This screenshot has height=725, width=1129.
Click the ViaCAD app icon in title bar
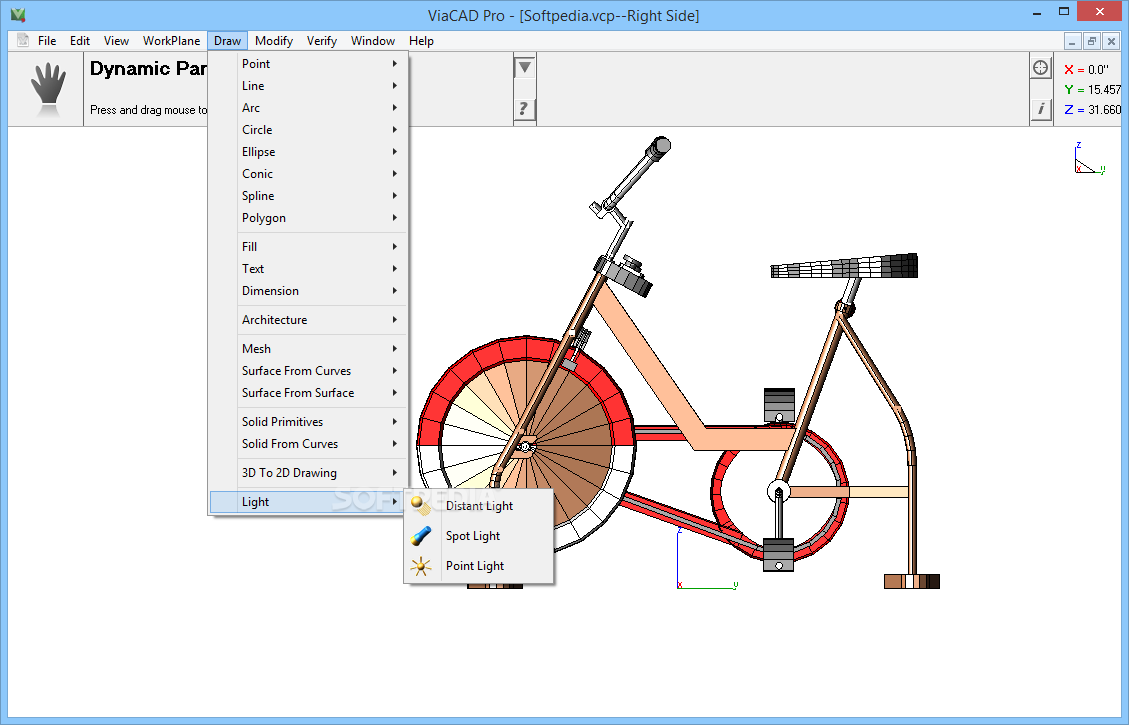coord(18,14)
